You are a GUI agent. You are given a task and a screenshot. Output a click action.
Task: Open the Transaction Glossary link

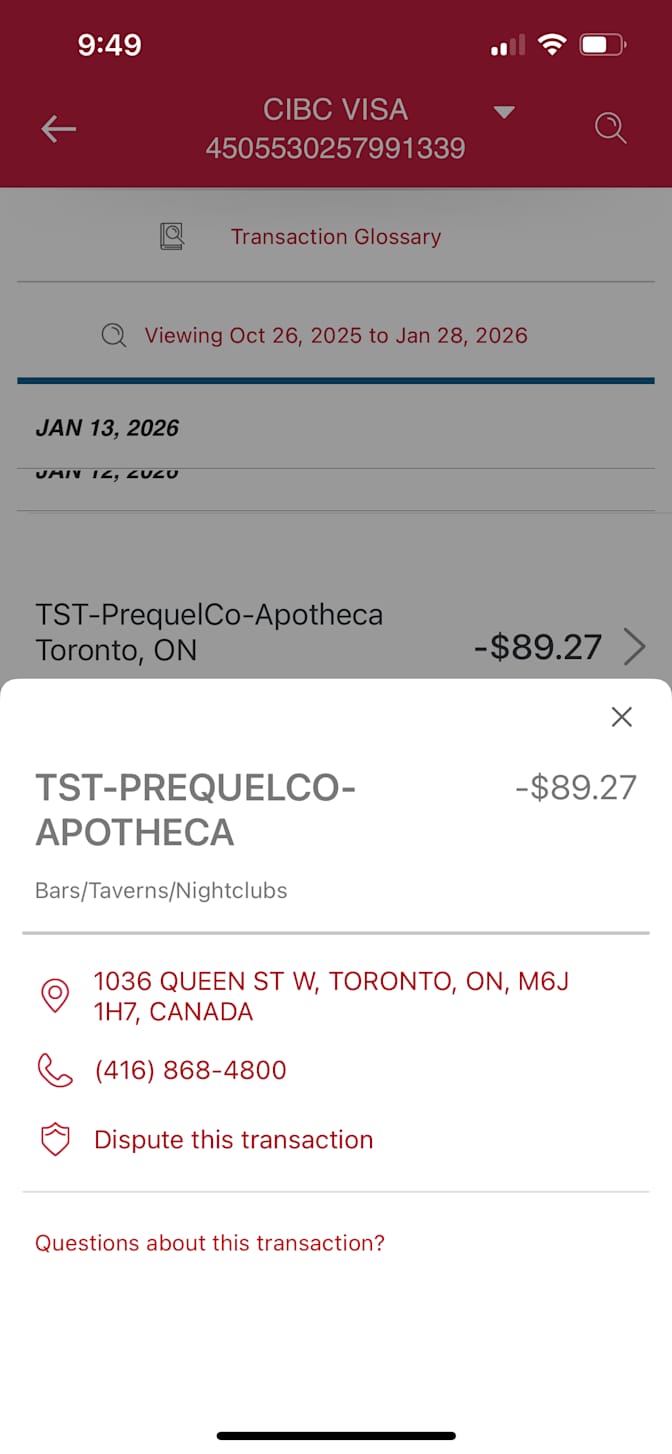pos(335,237)
